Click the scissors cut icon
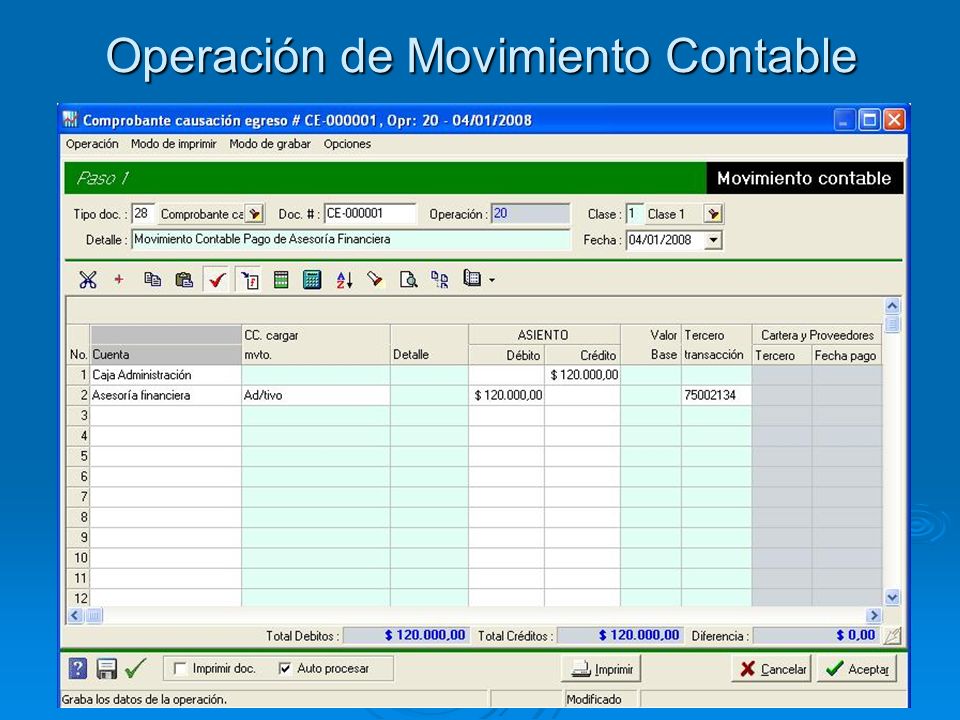 (x=88, y=280)
